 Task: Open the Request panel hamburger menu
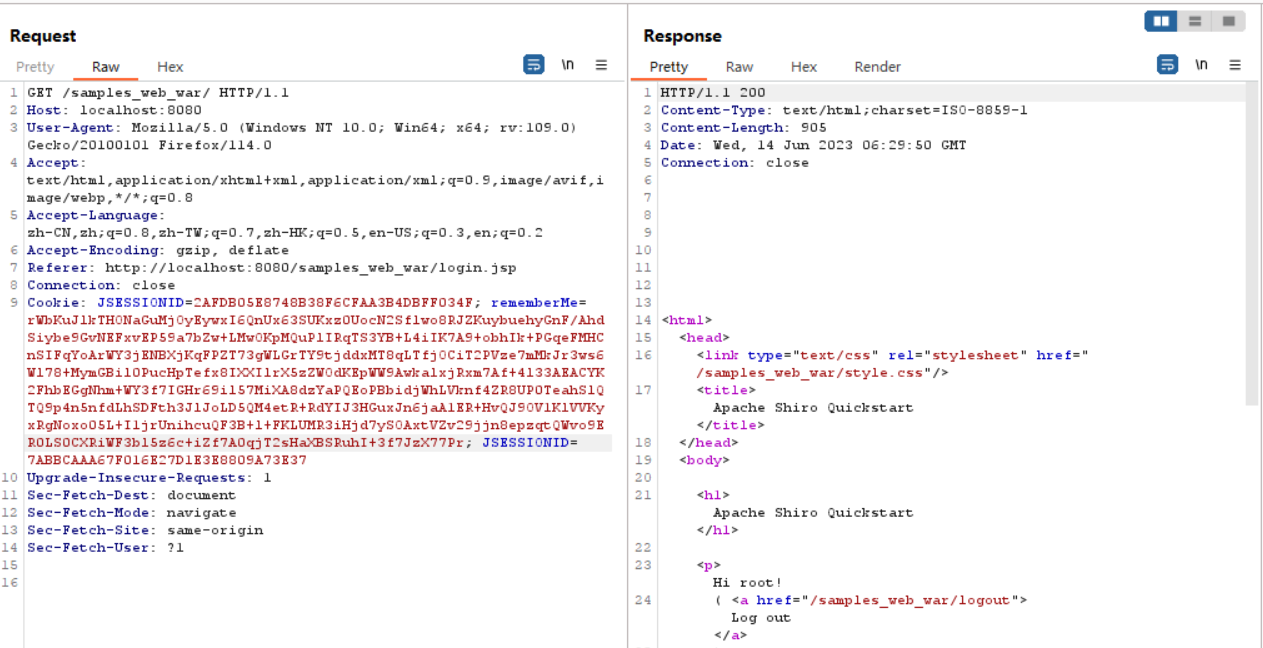pos(601,65)
